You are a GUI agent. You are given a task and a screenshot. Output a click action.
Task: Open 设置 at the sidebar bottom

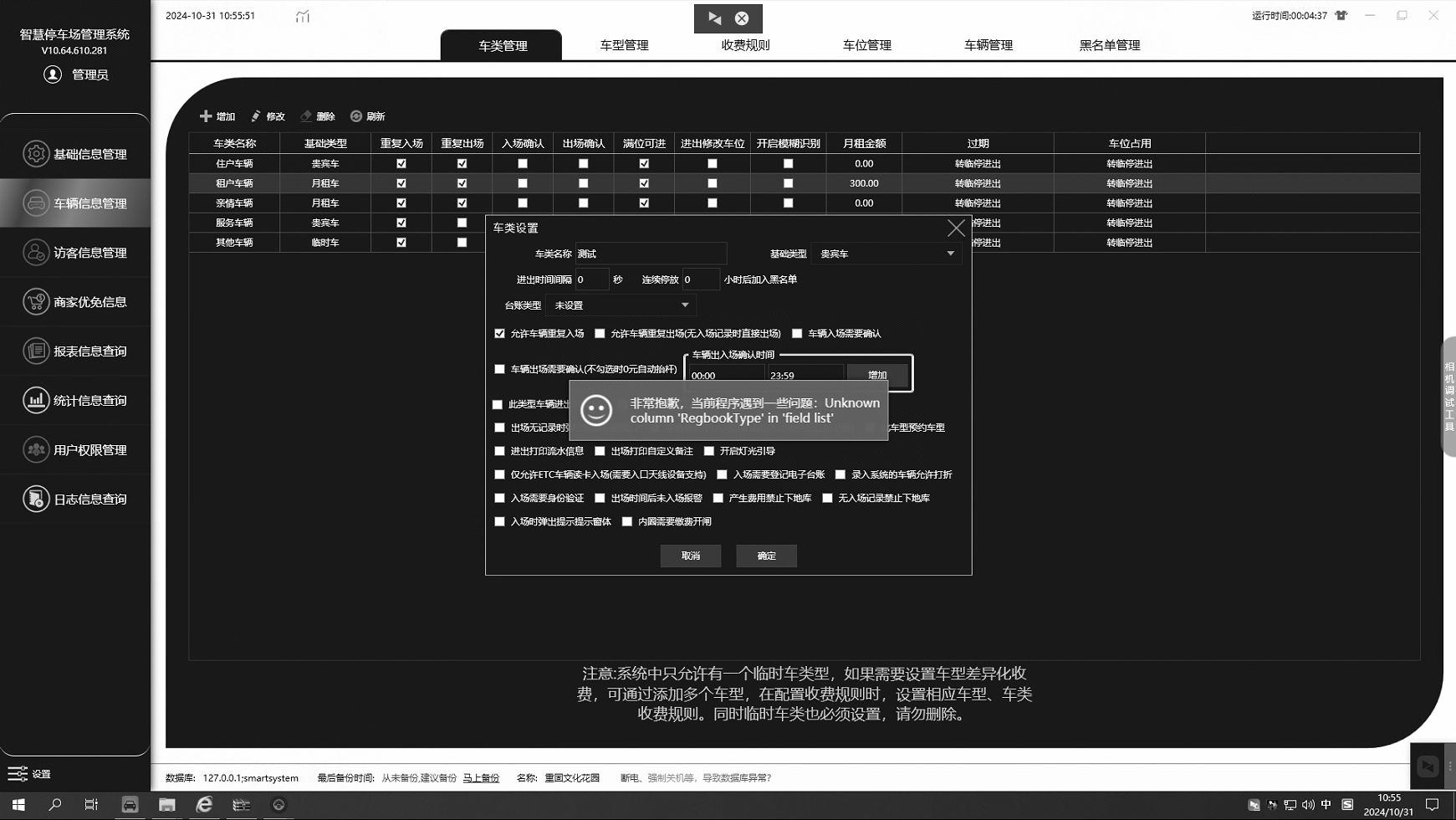tap(30, 774)
